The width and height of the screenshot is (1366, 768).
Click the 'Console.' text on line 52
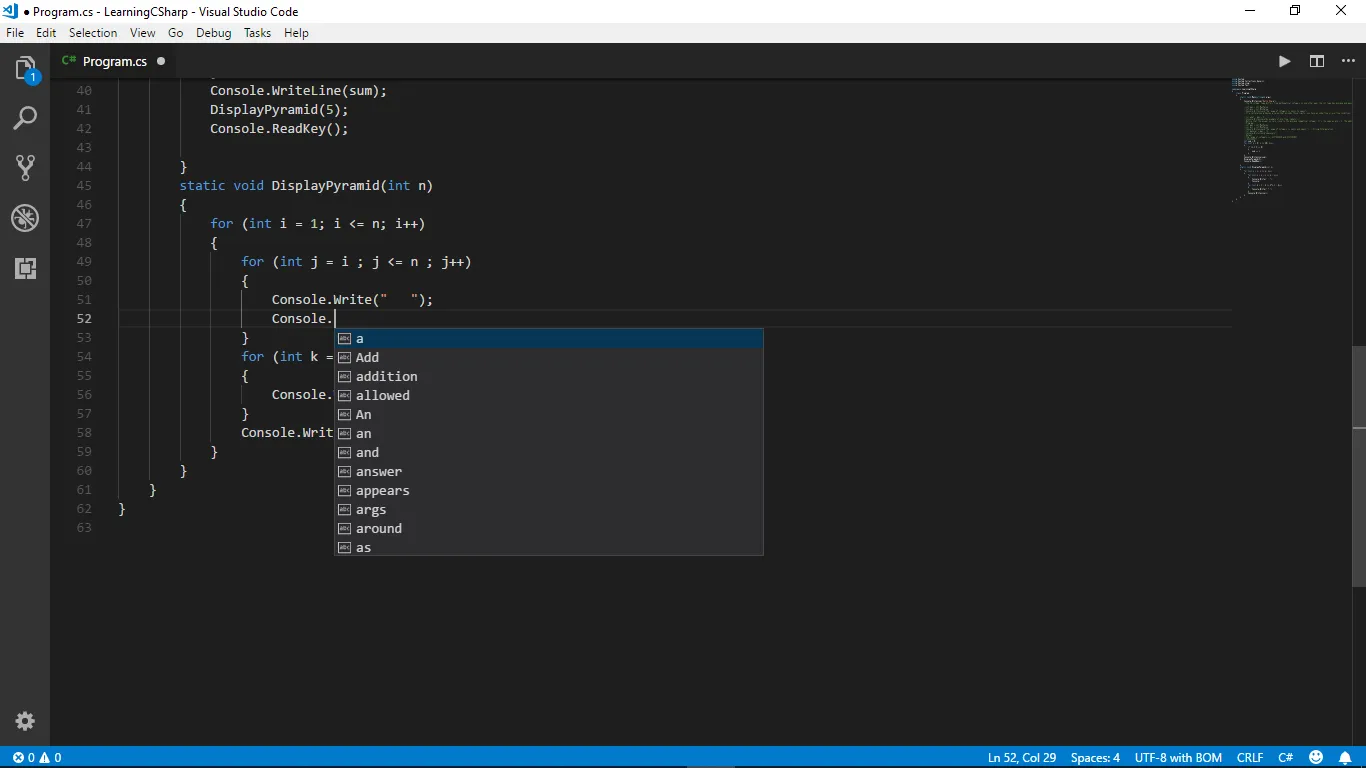[302, 318]
